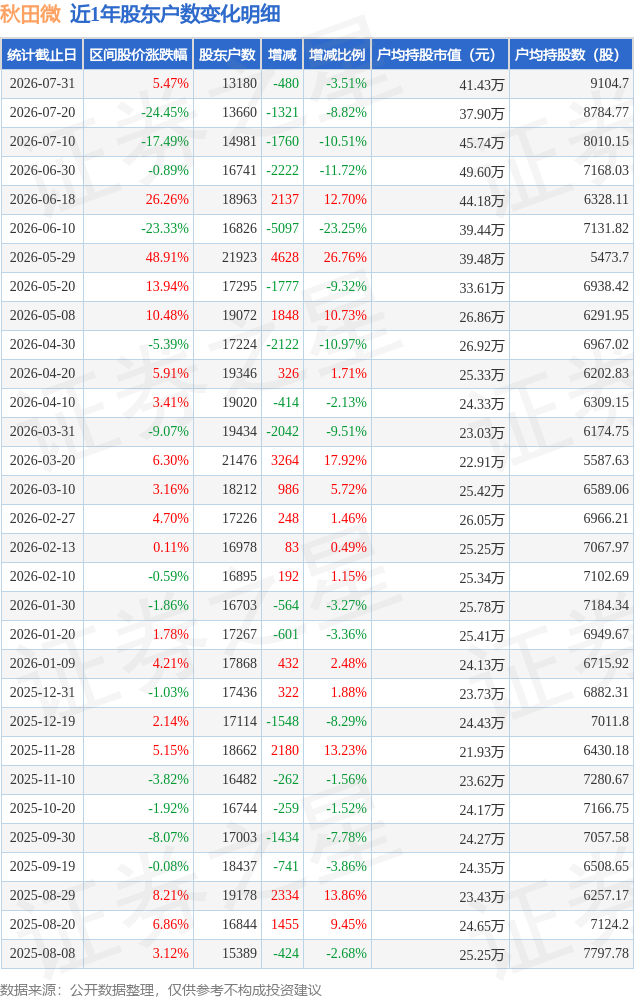Click the 近1年股东户数变化明细 title text
The height and width of the screenshot is (999, 634).
point(175,14)
